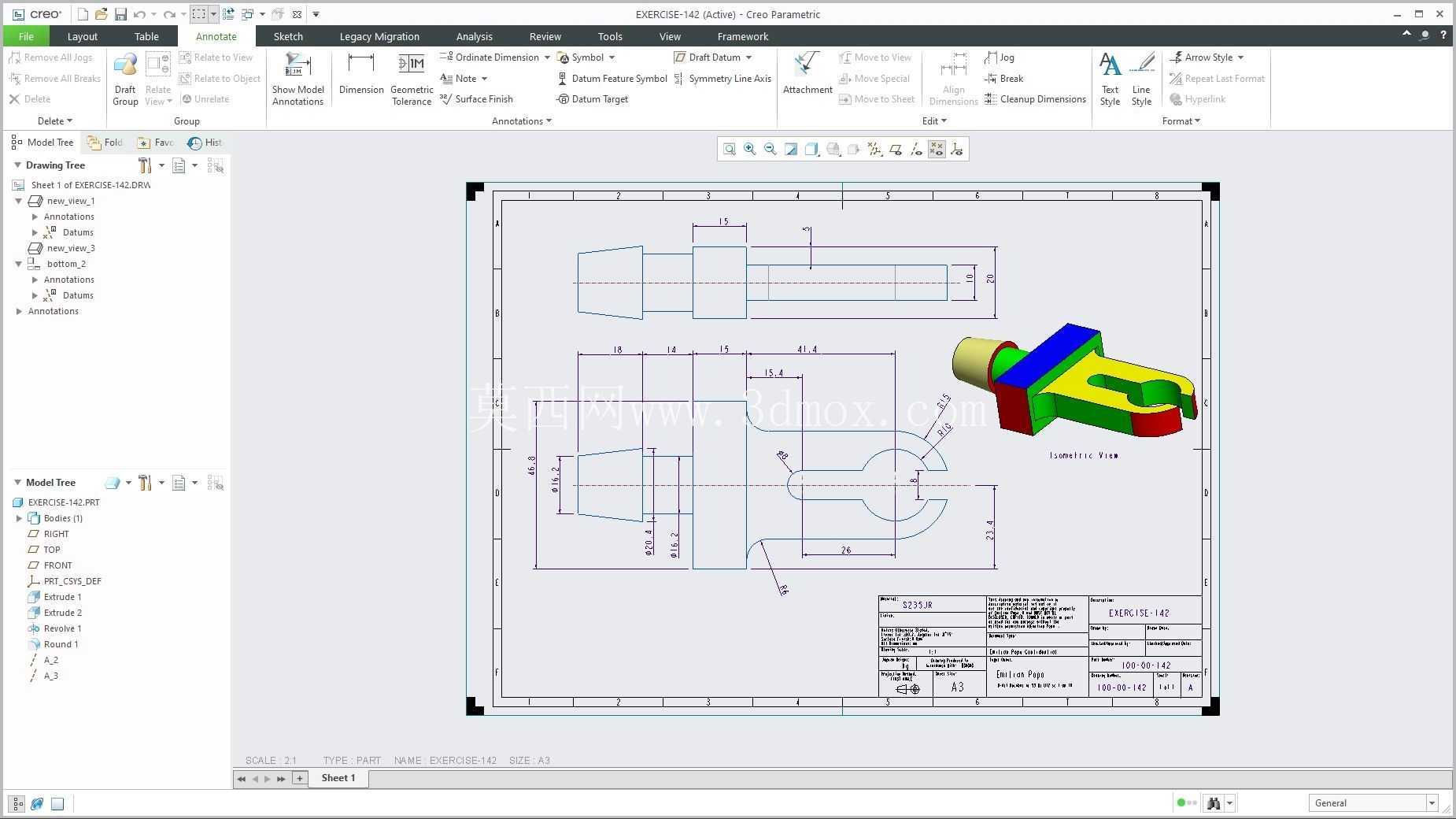Image resolution: width=1456 pixels, height=819 pixels.
Task: Toggle coordinate system display
Action: pos(957,149)
